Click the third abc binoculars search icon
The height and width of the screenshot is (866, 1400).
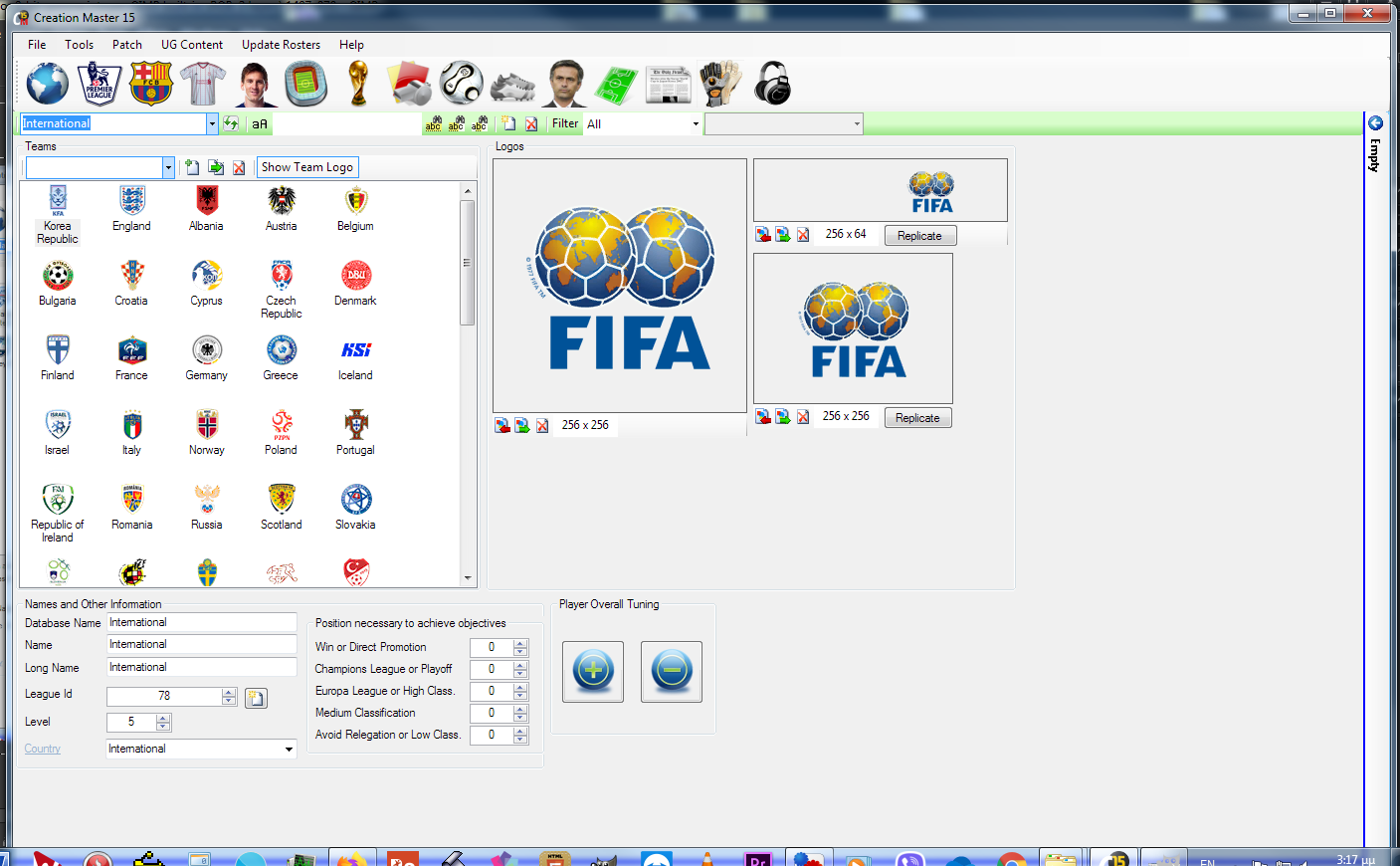click(x=479, y=123)
